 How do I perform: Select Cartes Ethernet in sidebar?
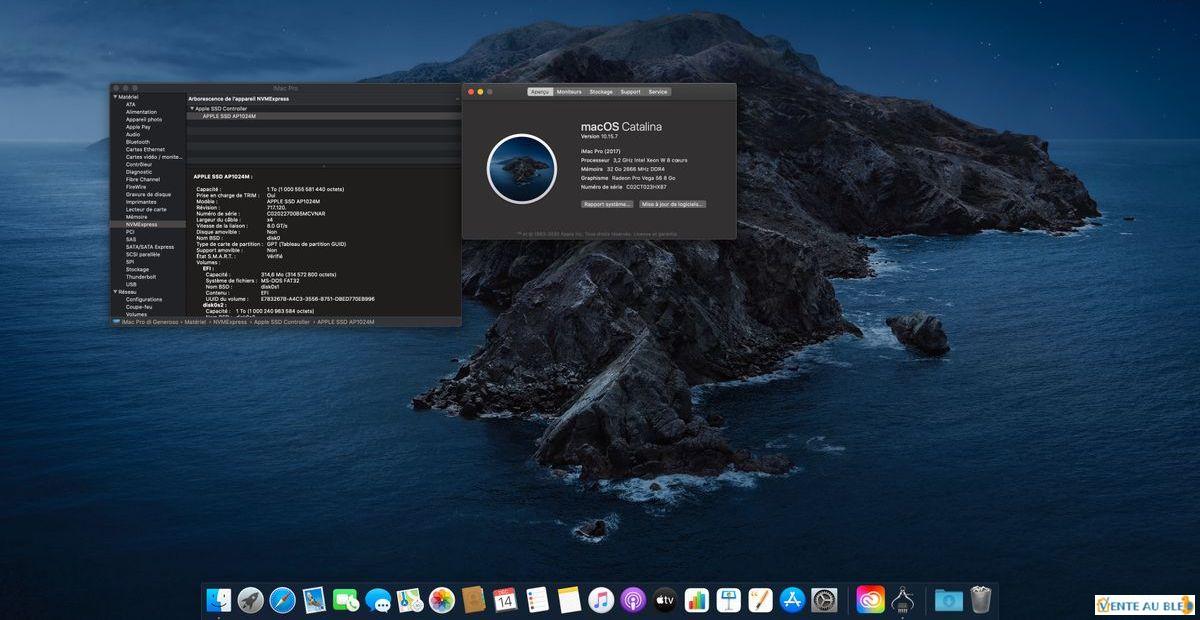145,149
